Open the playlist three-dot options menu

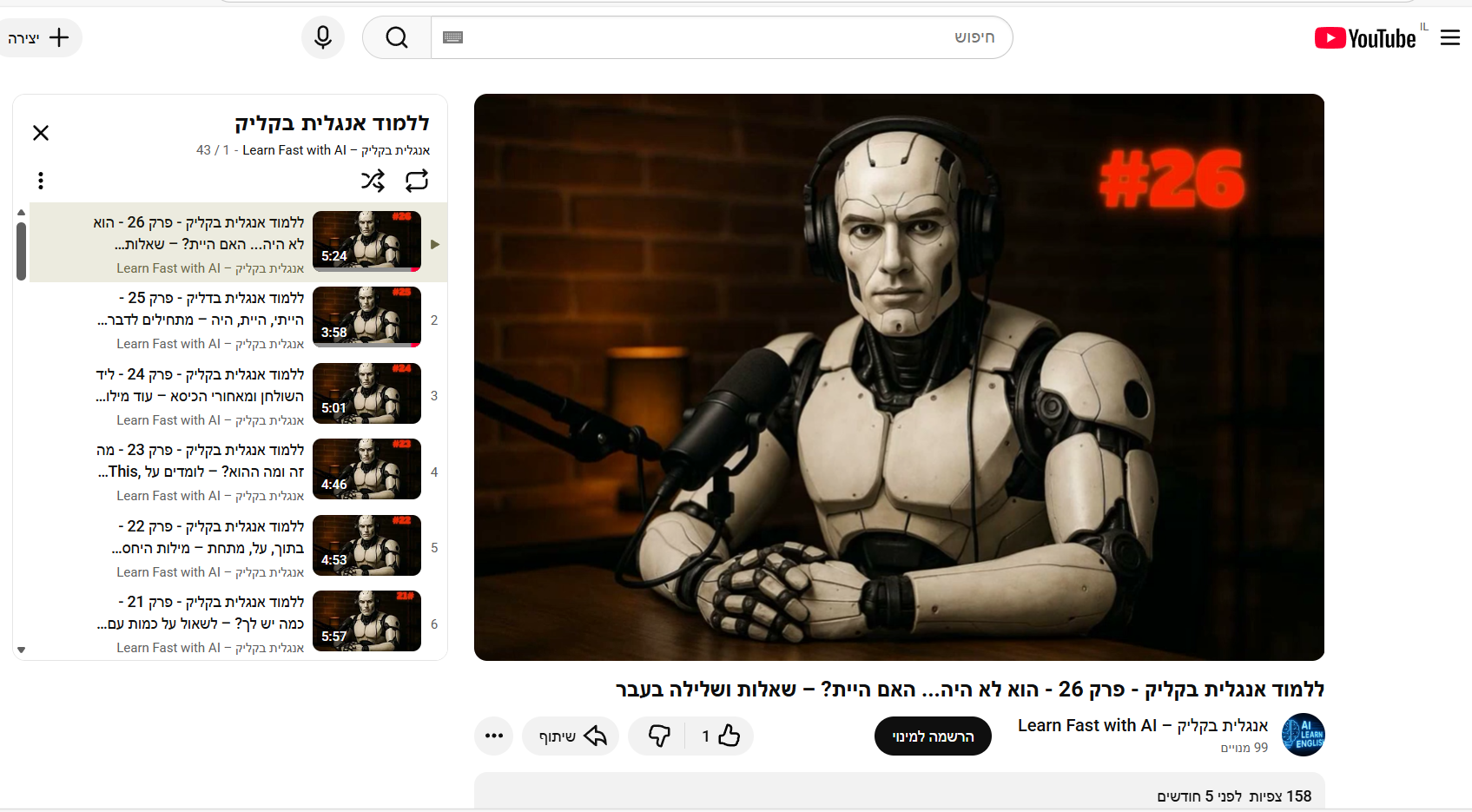click(x=41, y=181)
